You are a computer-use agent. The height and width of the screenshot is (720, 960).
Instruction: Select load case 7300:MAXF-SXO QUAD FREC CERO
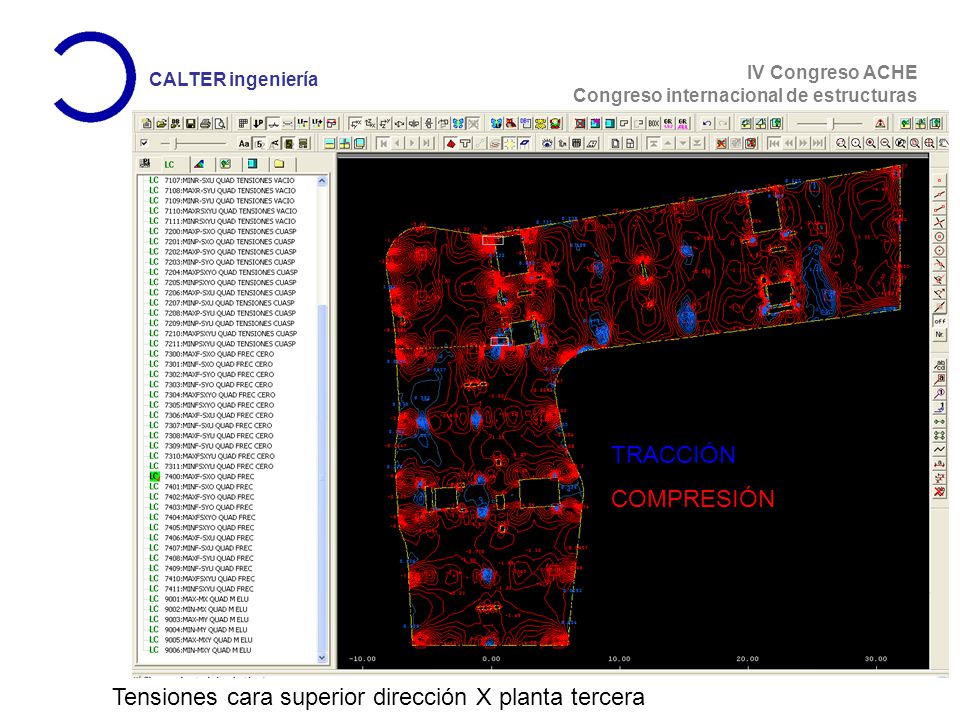pyautogui.click(x=212, y=354)
